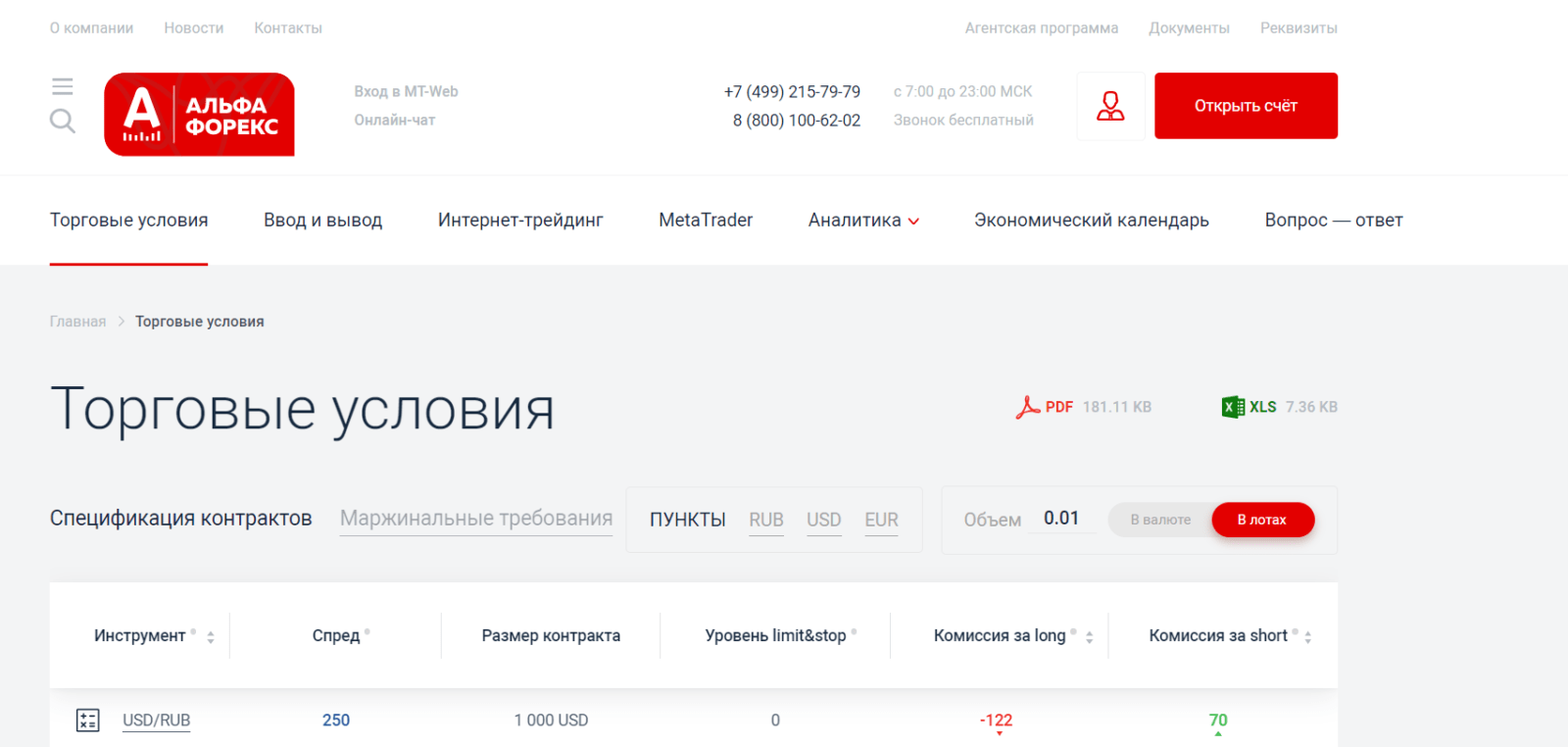Open Торговые условия nav tab
The height and width of the screenshot is (747, 1568).
tap(129, 221)
